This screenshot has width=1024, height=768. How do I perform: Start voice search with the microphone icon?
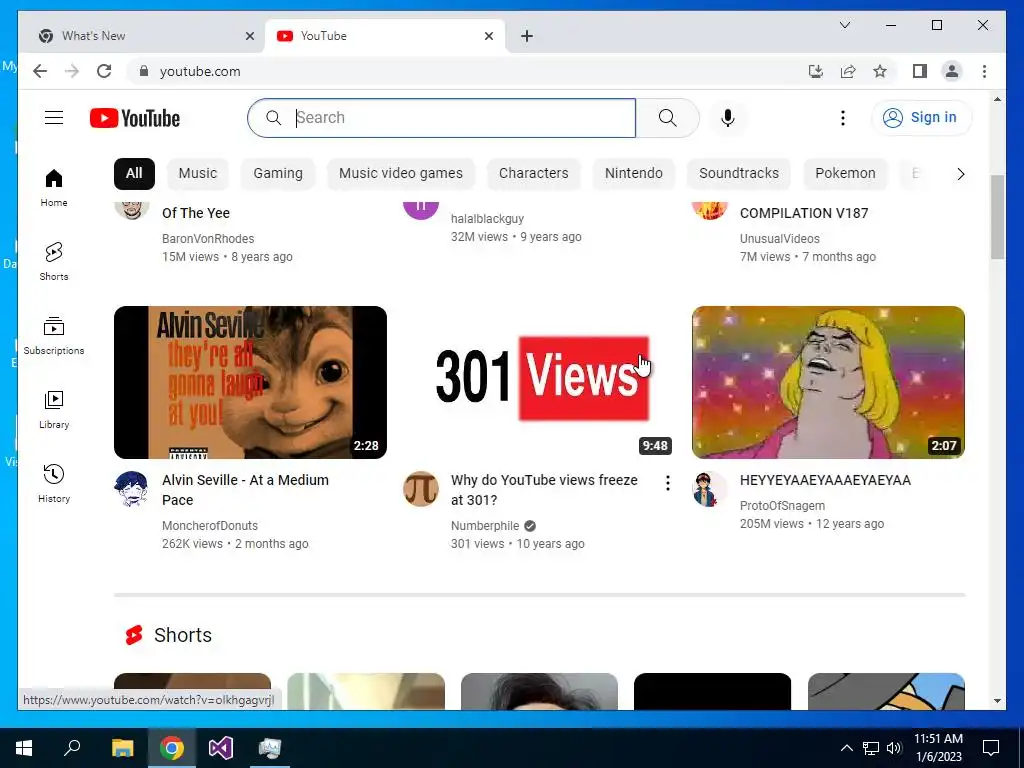(x=728, y=118)
